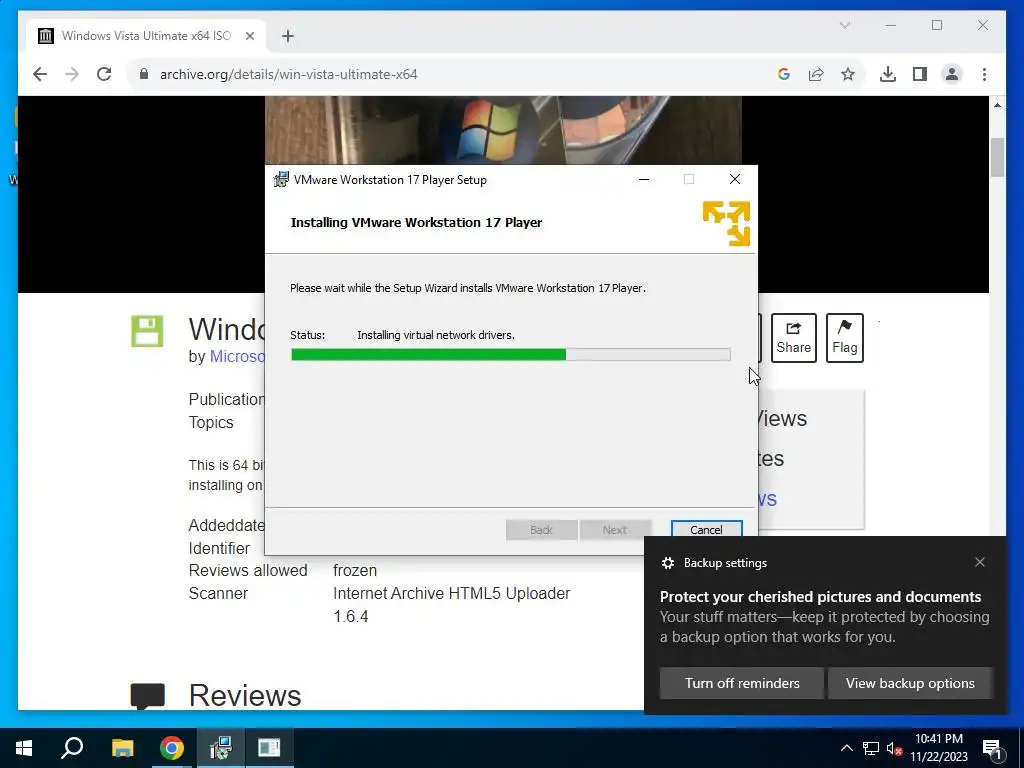Screen dimensions: 1024x768
Task: Reload the archive.org page
Action: click(x=104, y=74)
